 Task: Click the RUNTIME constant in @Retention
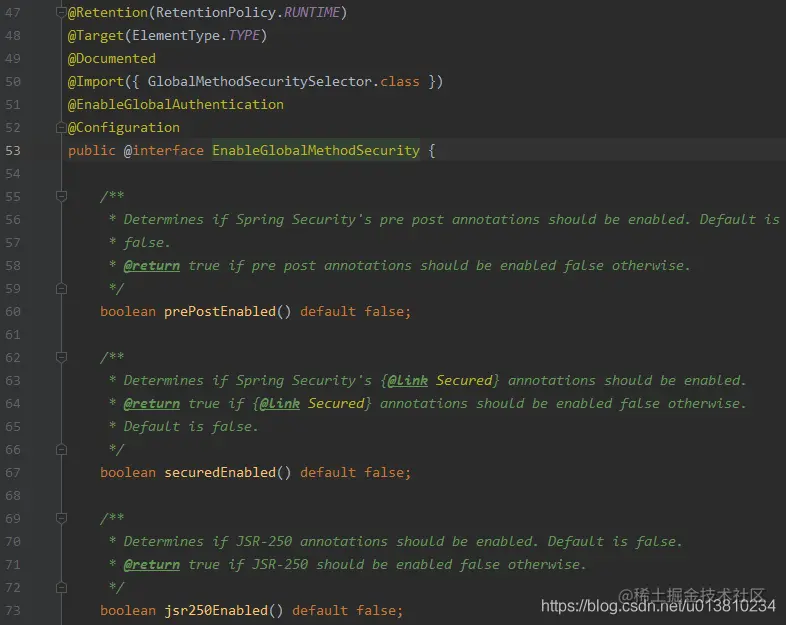tap(312, 13)
